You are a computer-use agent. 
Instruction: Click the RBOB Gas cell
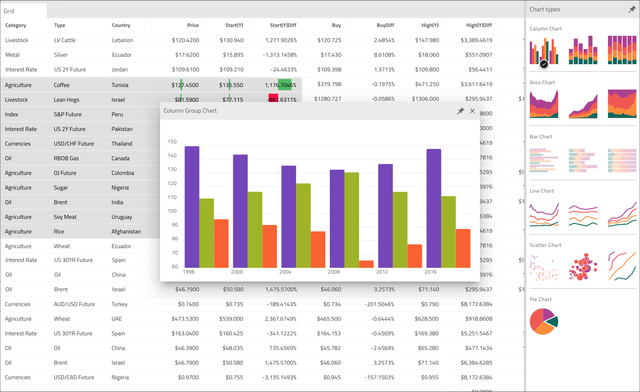(66, 158)
